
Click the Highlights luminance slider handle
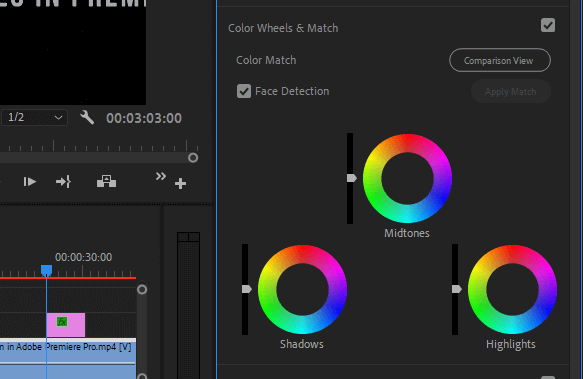(x=457, y=289)
